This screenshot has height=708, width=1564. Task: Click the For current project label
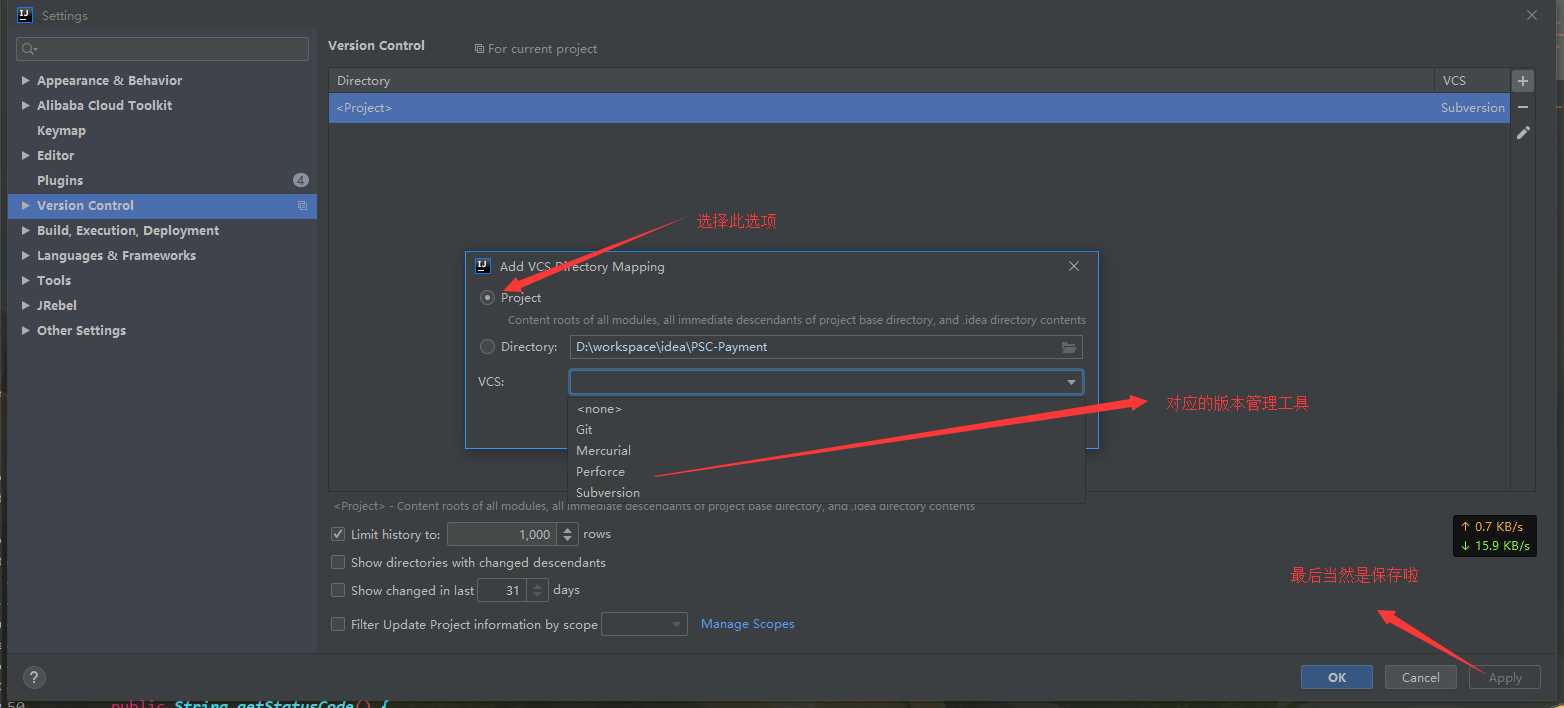point(536,49)
